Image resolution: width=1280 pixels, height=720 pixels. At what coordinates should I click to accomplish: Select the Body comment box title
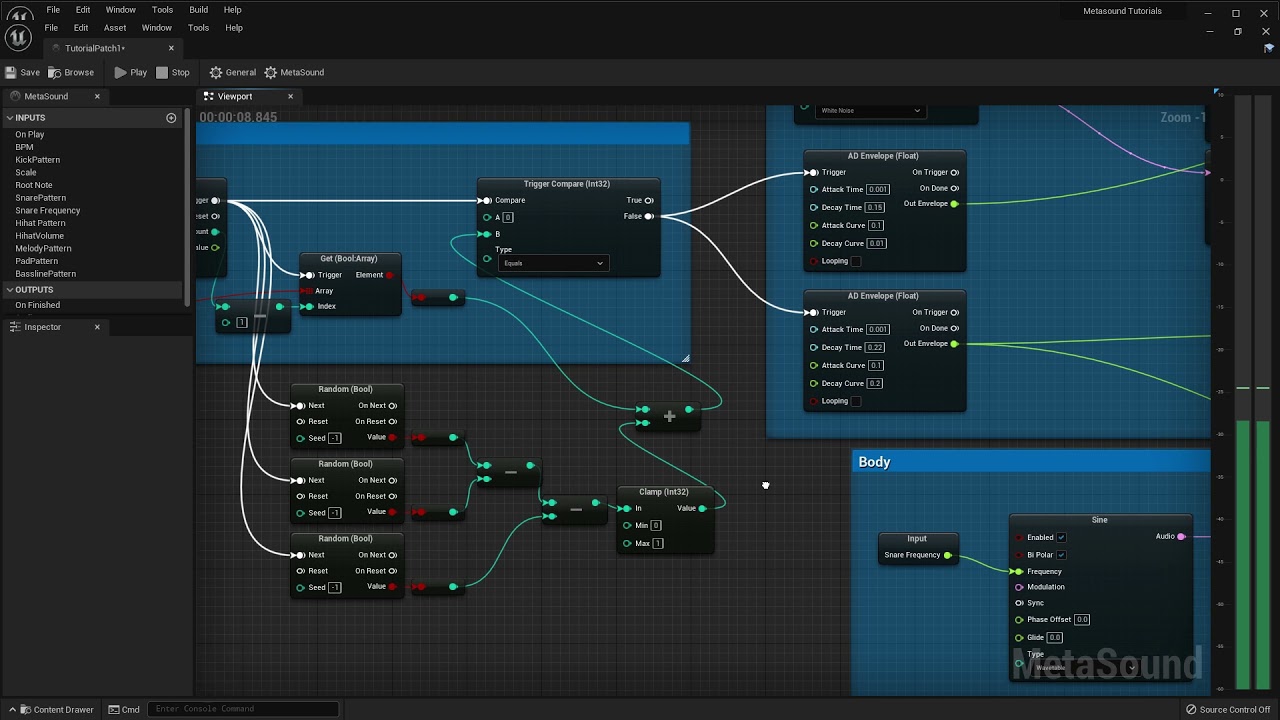pyautogui.click(x=874, y=462)
